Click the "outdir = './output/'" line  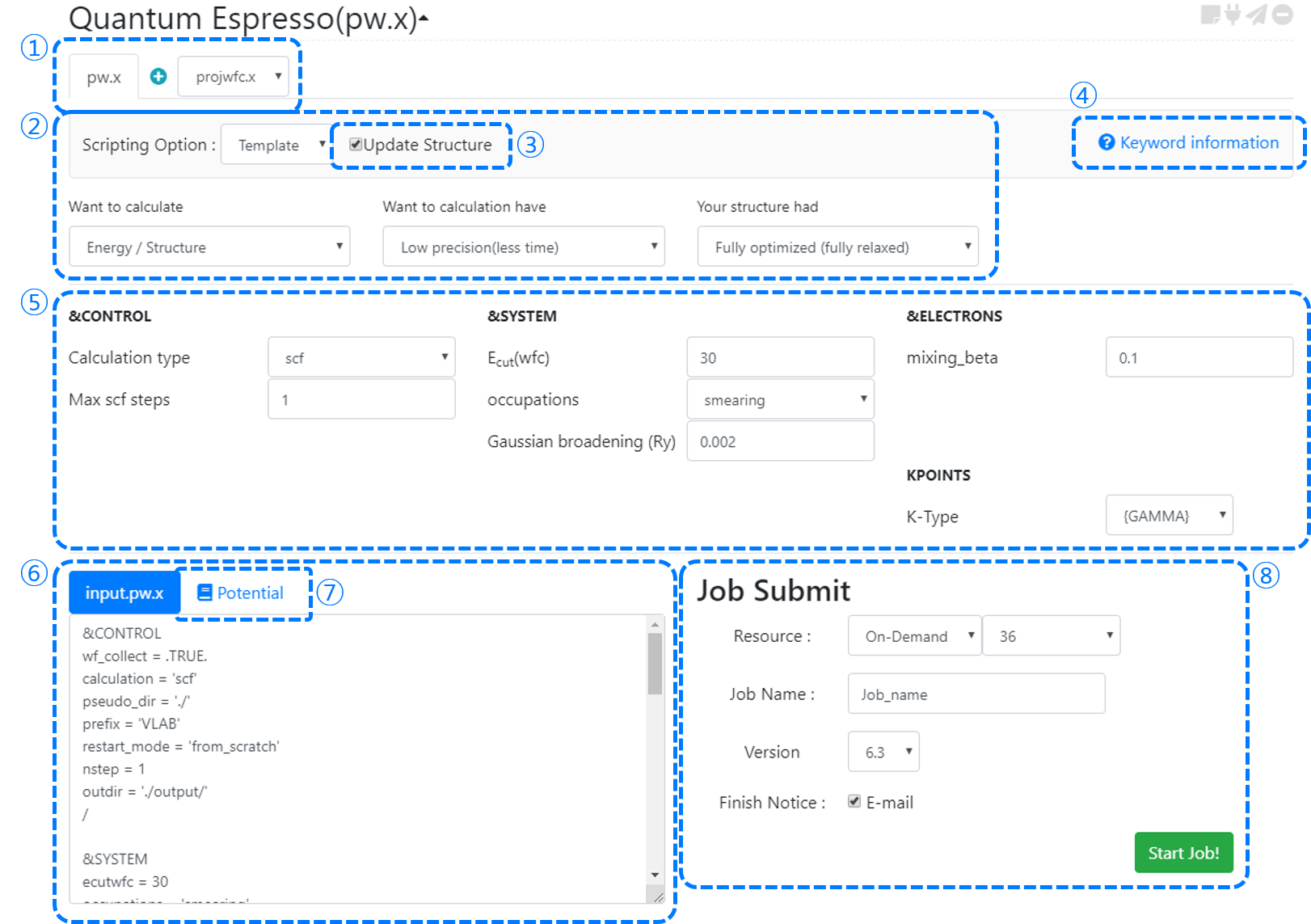click(145, 791)
